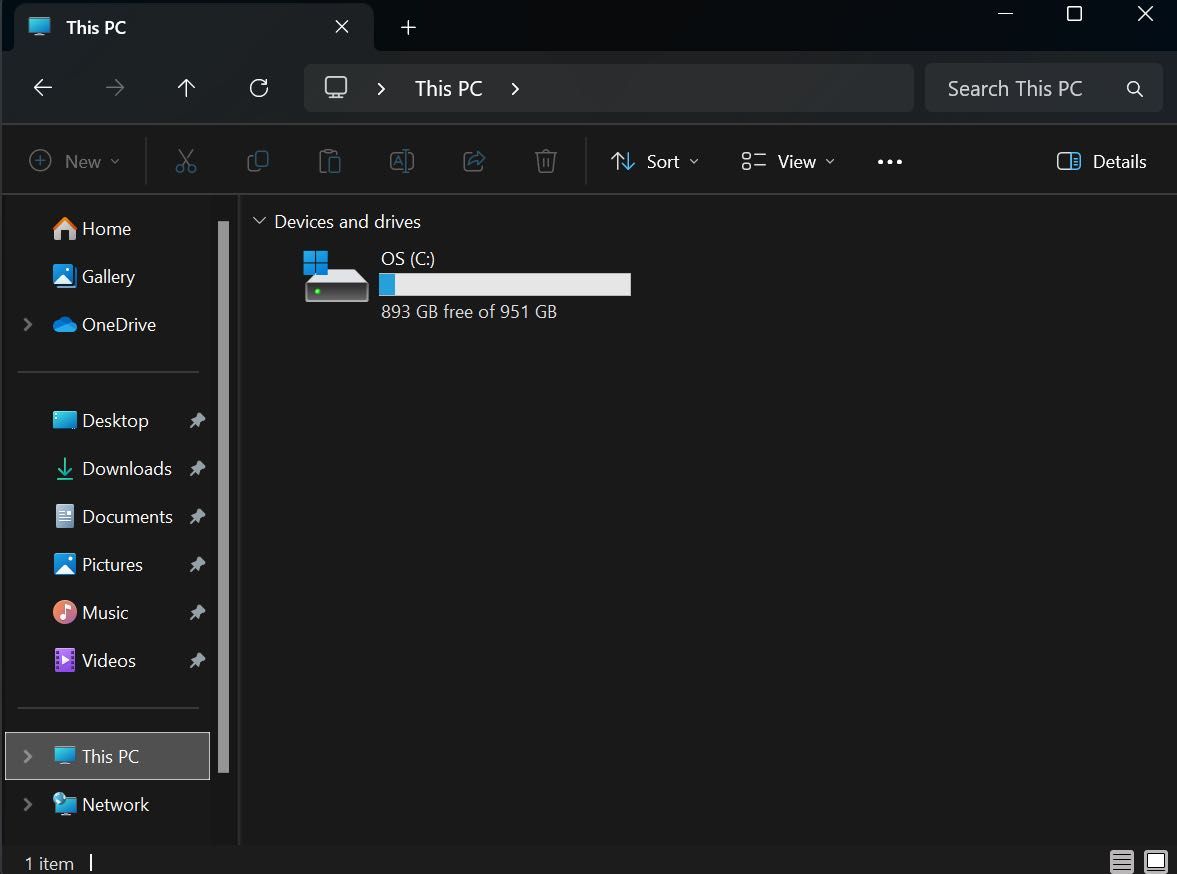This screenshot has width=1177, height=874.
Task: Expand the OneDrive tree node
Action: pyautogui.click(x=28, y=324)
